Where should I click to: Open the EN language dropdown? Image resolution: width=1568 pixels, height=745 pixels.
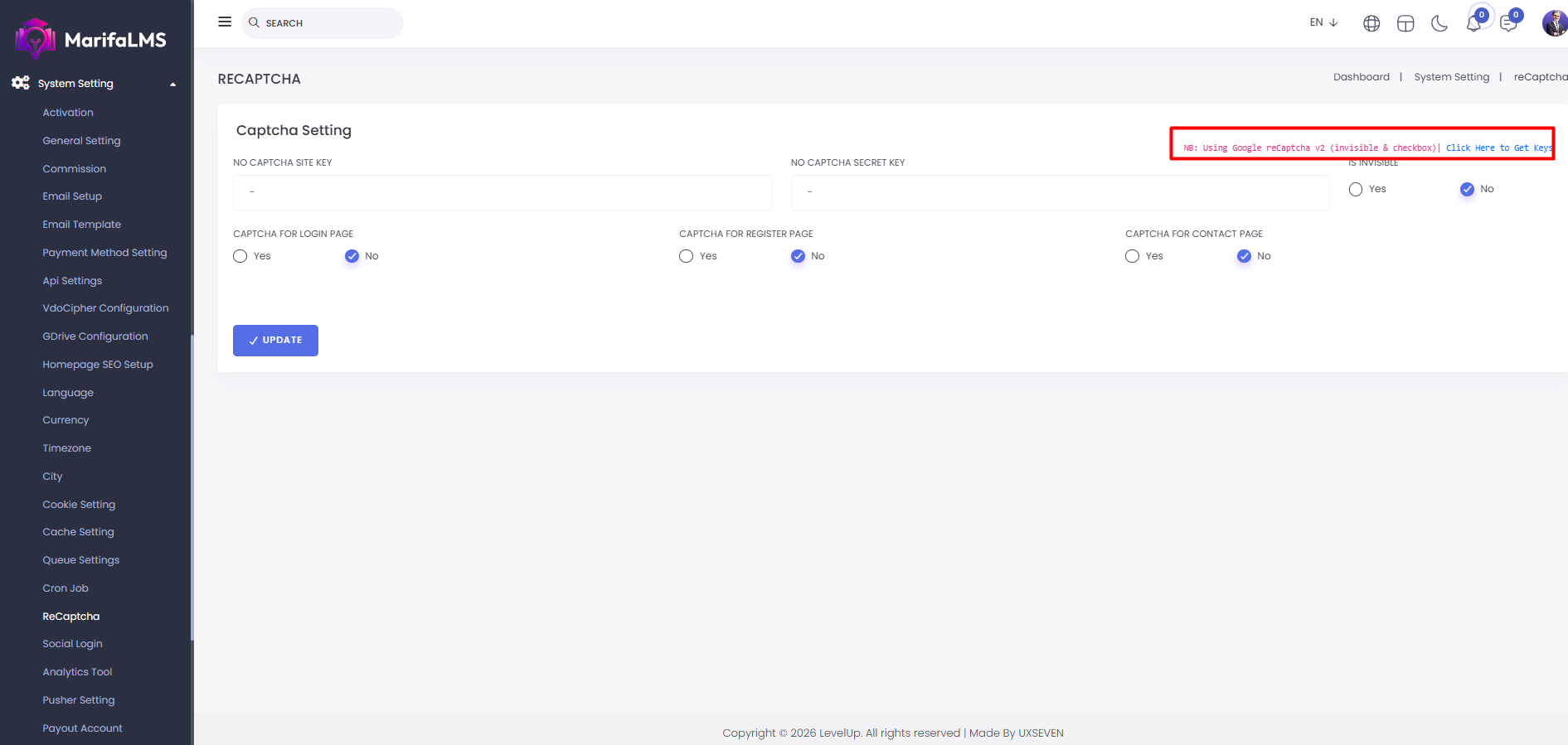point(1323,22)
